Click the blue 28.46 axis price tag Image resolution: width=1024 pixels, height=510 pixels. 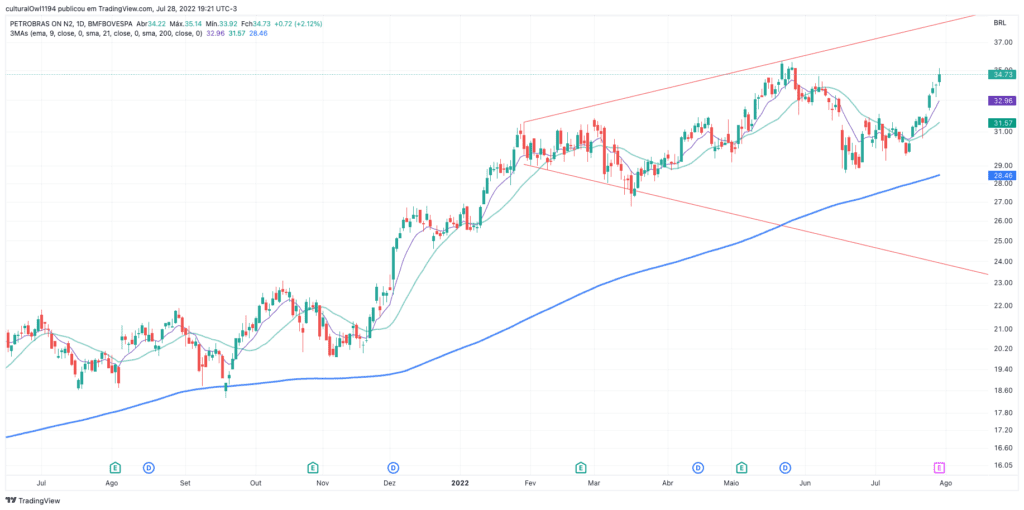1002,176
